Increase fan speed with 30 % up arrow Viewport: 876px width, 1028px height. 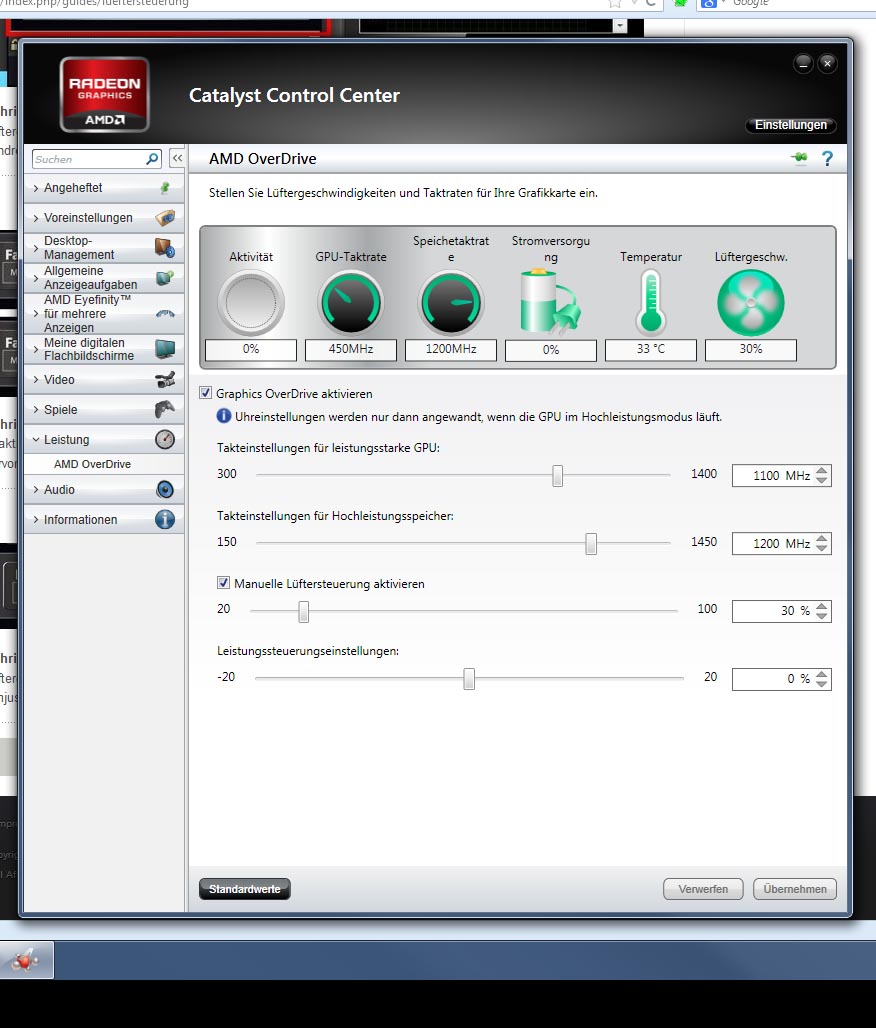point(822,606)
